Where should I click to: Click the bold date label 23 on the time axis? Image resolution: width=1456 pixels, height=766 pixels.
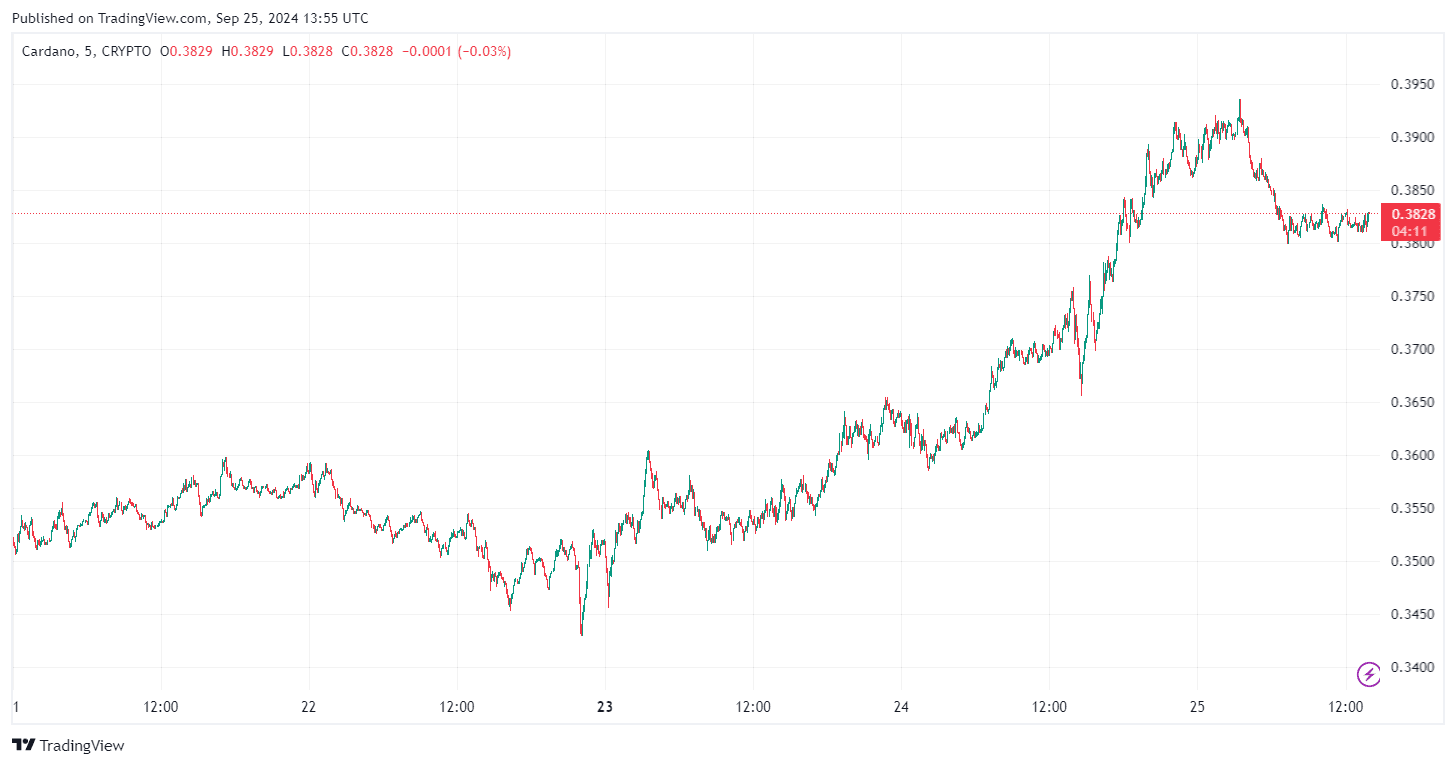(x=604, y=707)
